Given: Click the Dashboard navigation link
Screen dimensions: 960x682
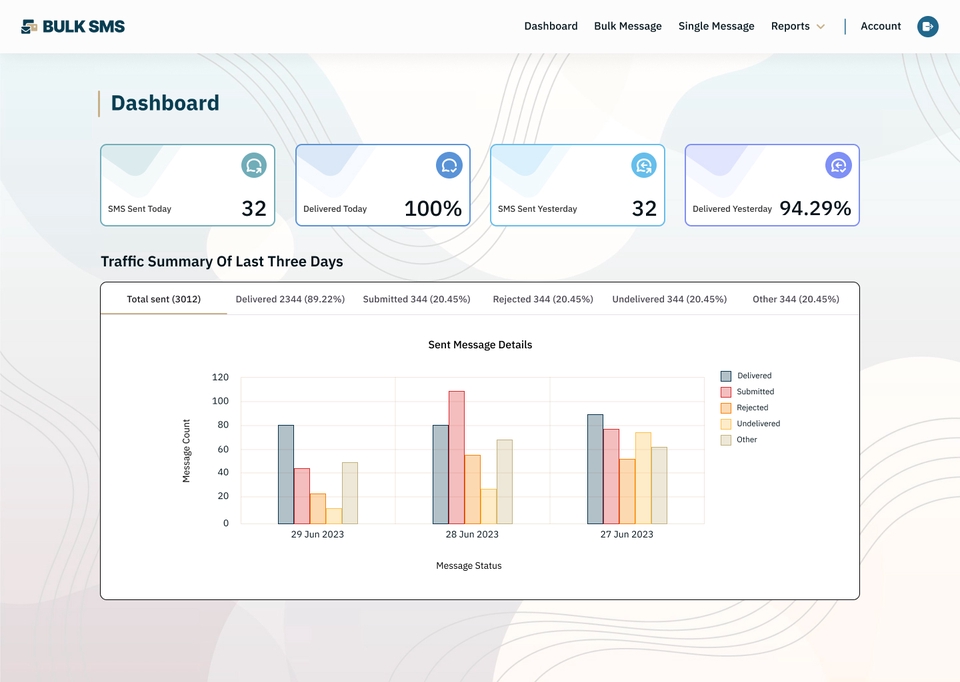Looking at the screenshot, I should coord(550,26).
